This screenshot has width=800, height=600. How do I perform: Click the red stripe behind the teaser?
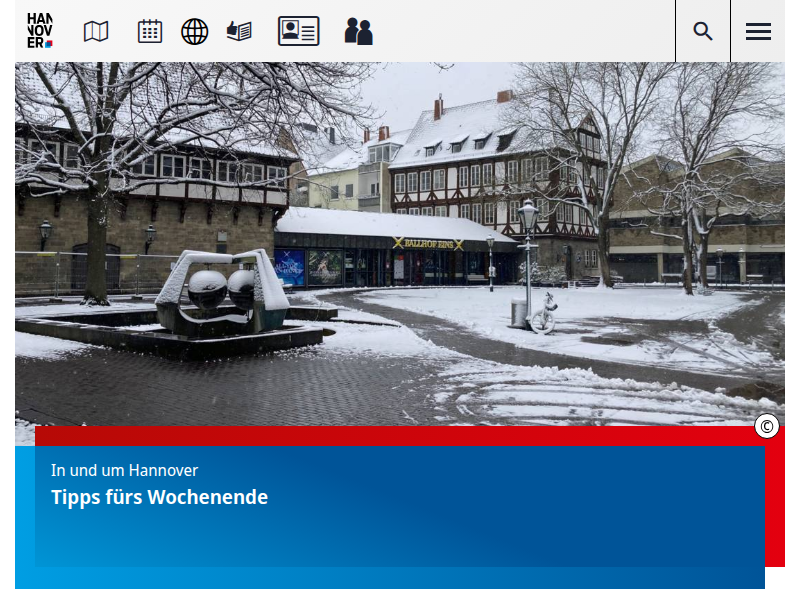(775, 500)
